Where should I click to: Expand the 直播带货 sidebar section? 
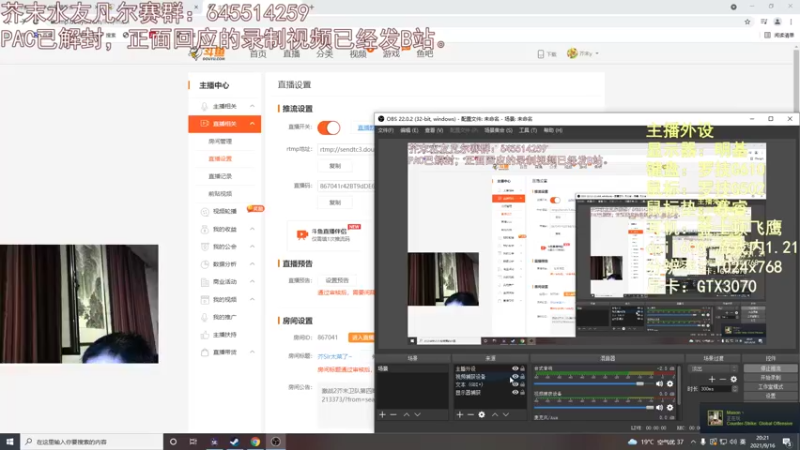tap(252, 352)
